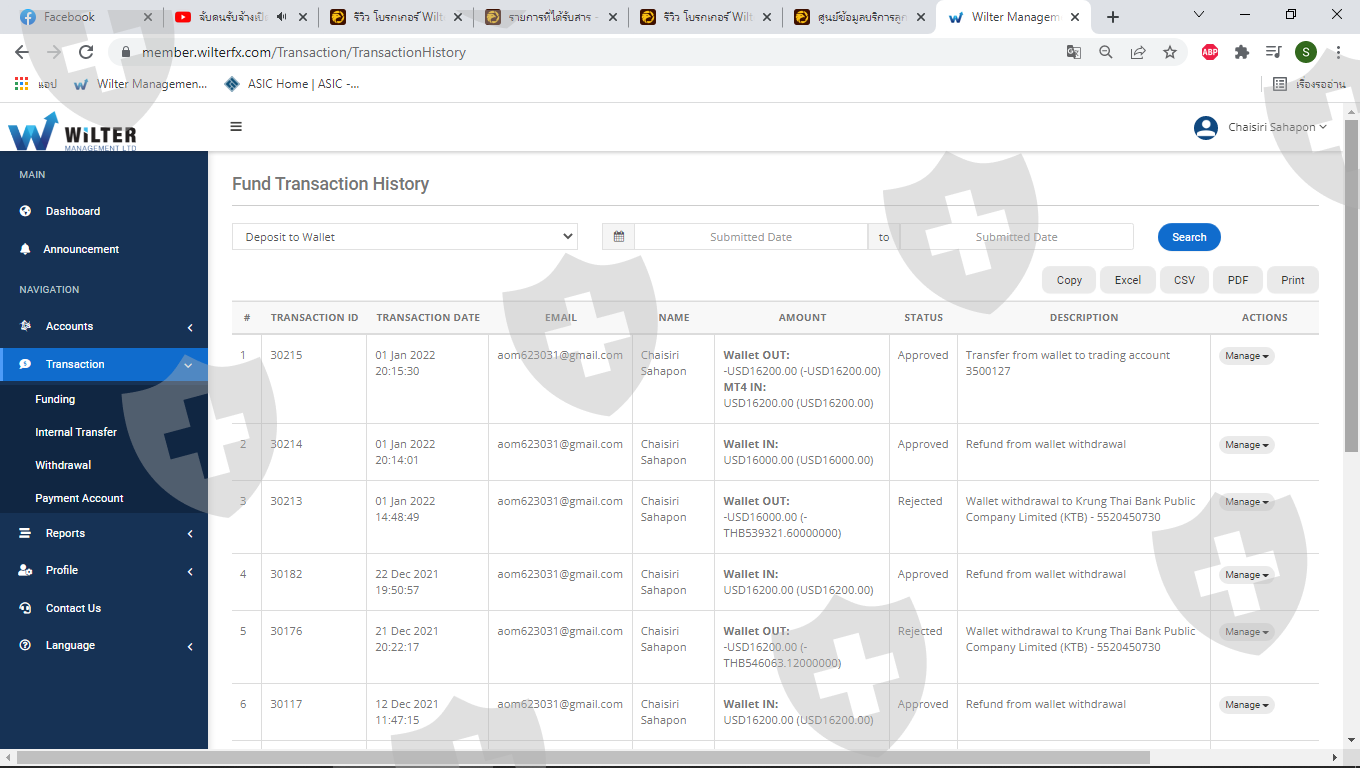The height and width of the screenshot is (768, 1360).
Task: Click the AdBlock Plus extension icon
Action: click(x=1210, y=52)
